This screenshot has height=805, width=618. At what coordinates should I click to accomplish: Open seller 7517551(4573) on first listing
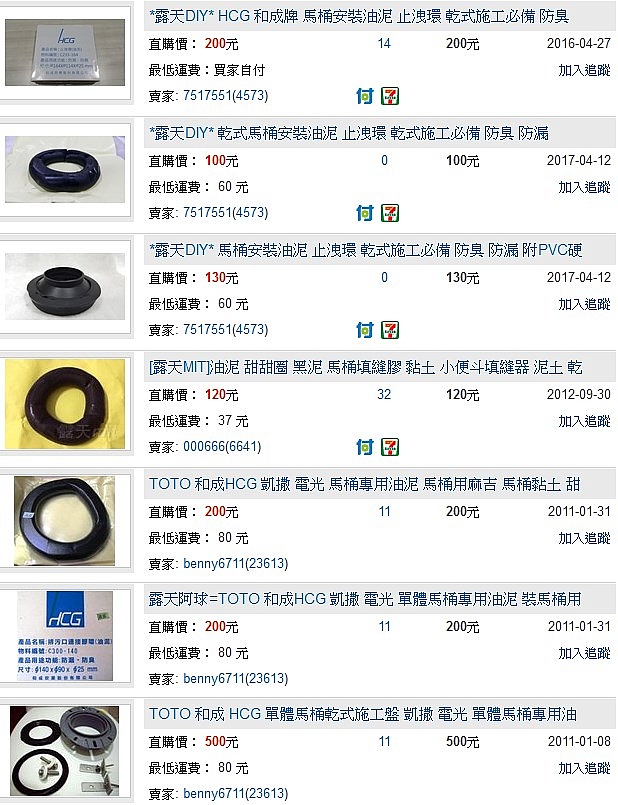point(226,95)
